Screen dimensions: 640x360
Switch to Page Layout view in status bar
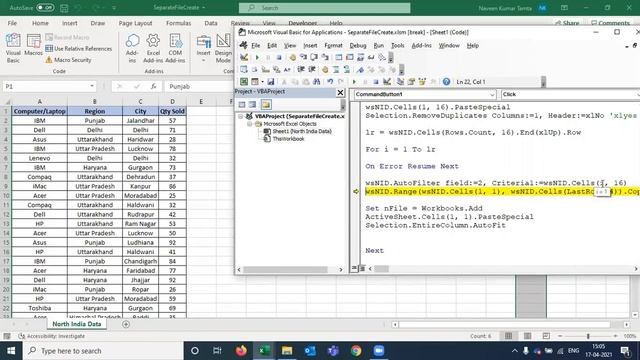(527, 336)
